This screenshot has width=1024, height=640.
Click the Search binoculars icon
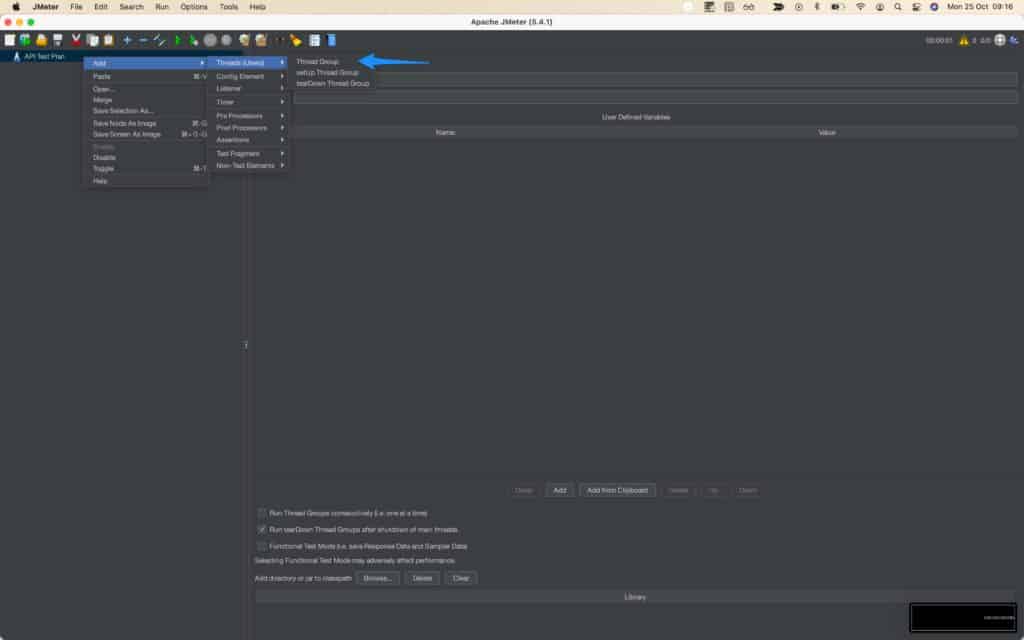point(280,40)
